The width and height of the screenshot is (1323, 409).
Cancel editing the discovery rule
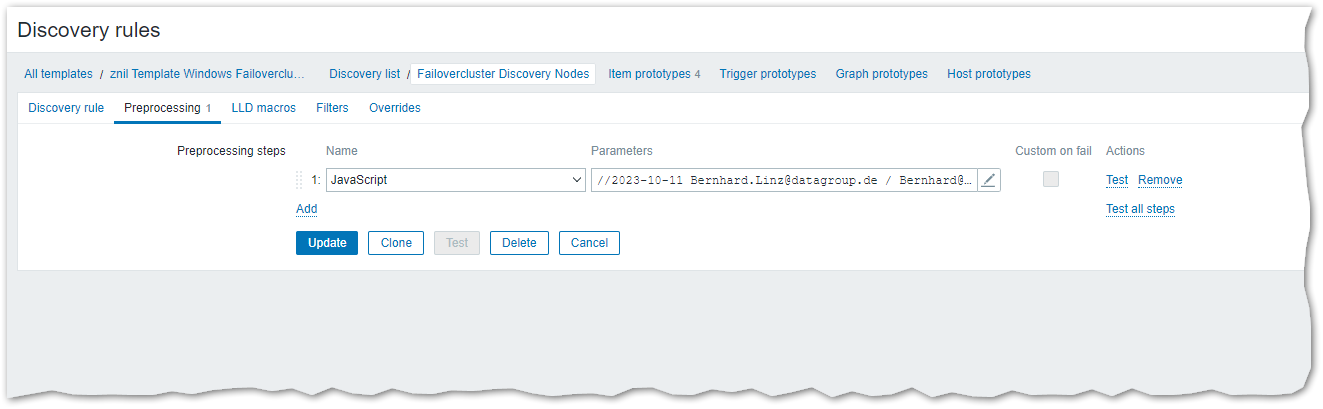(589, 243)
